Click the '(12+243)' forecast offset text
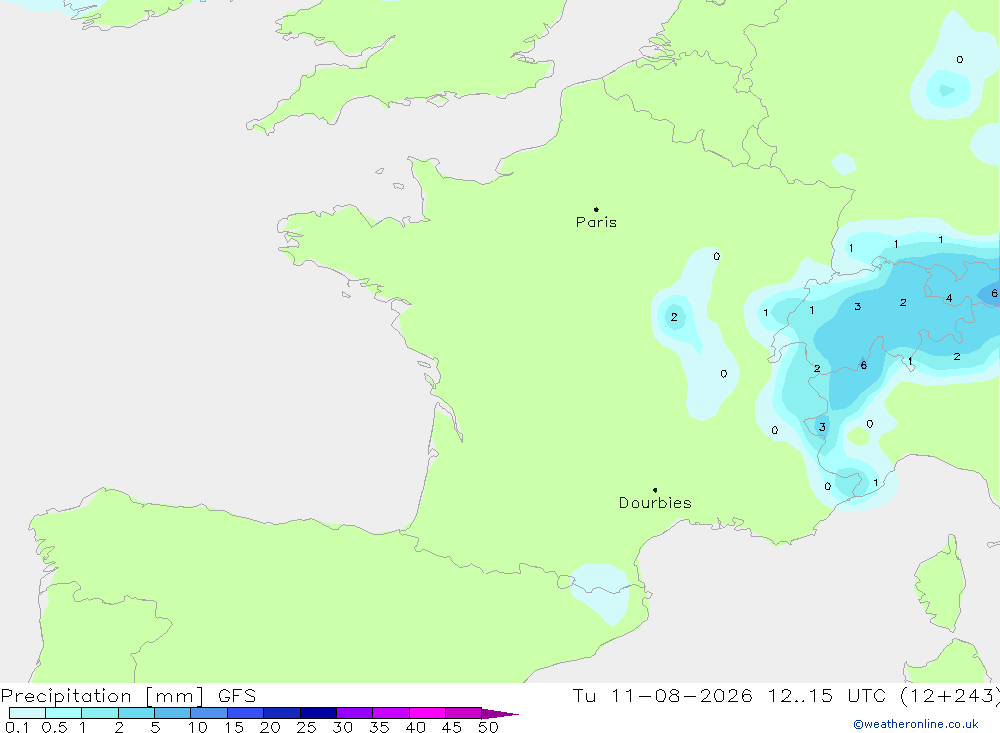The image size is (1000, 733). pos(950,696)
